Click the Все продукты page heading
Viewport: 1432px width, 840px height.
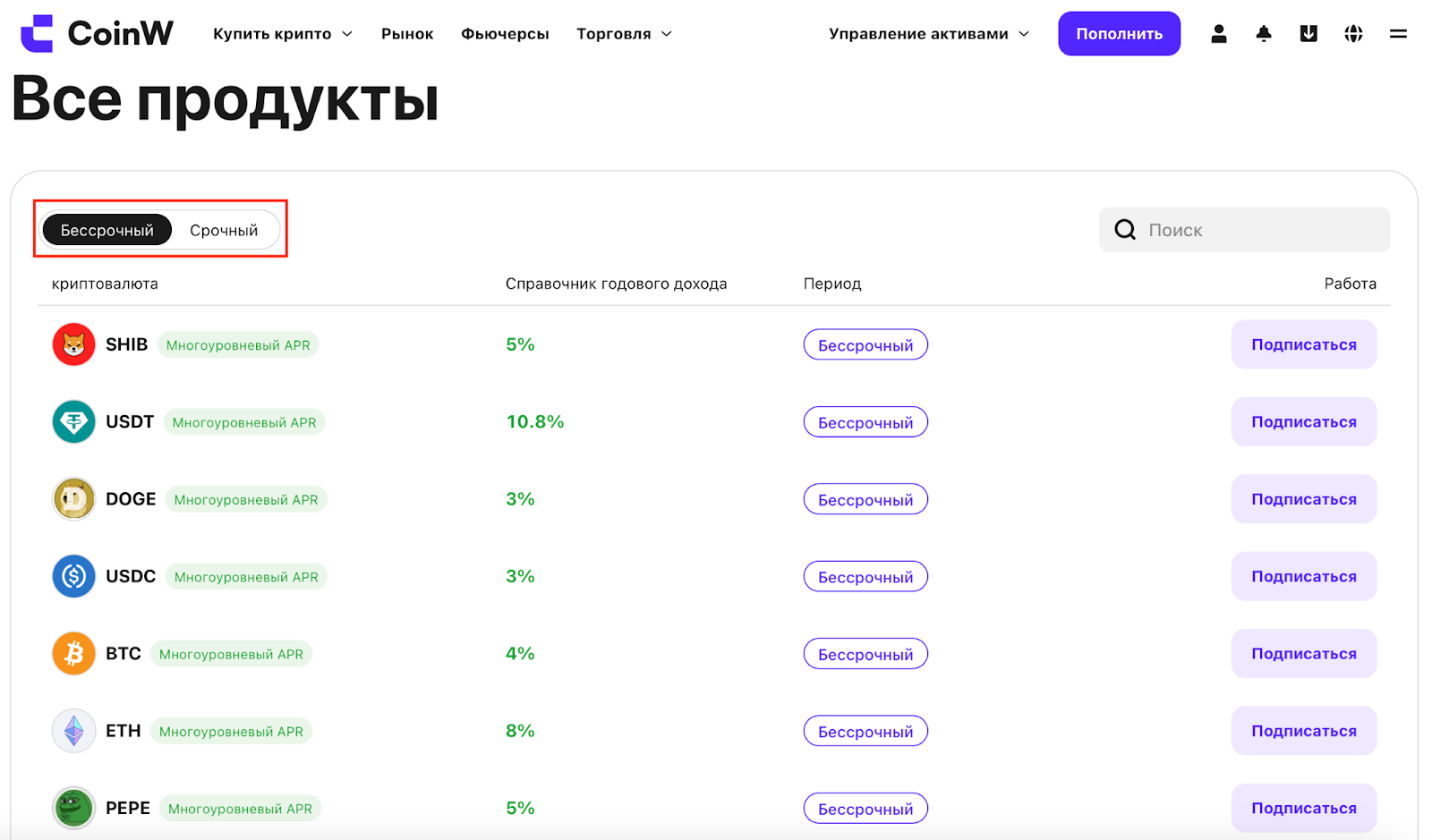(225, 98)
